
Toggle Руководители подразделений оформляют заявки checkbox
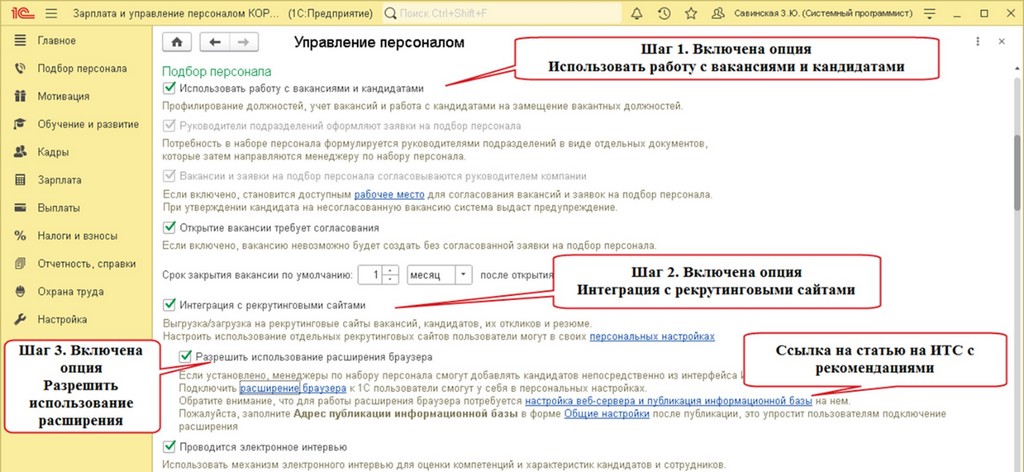170,125
